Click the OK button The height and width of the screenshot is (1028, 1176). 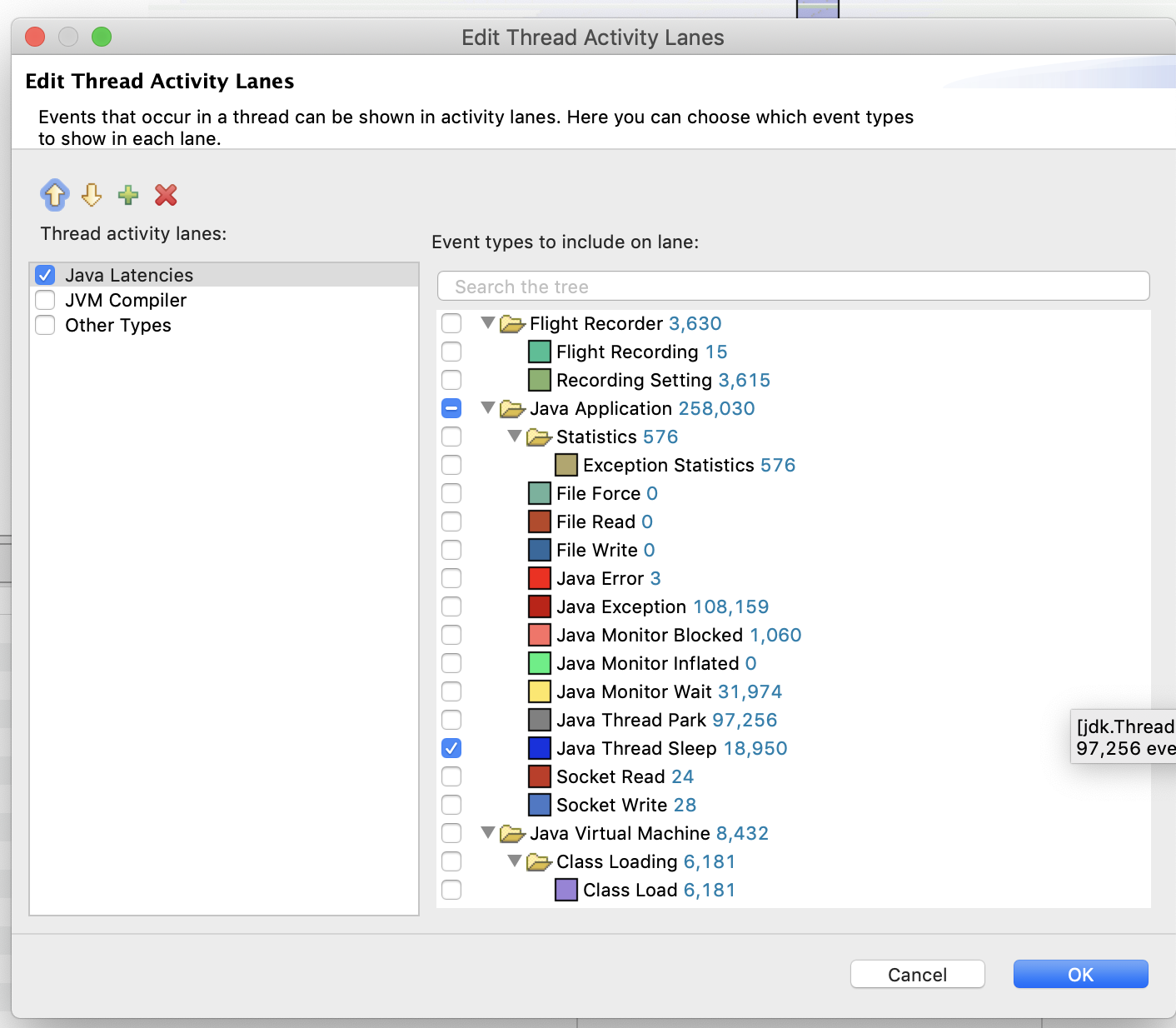coord(1080,974)
